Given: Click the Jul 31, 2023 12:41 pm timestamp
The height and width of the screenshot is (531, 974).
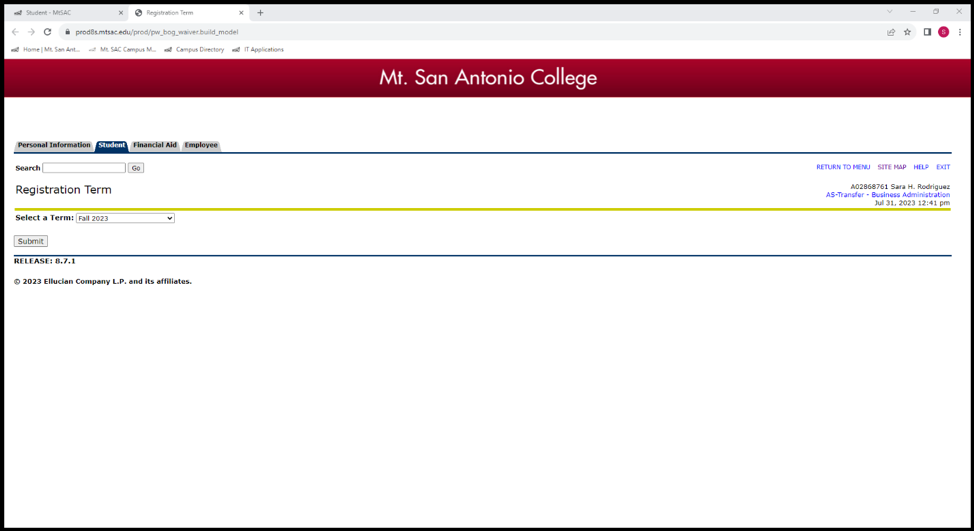Looking at the screenshot, I should [x=912, y=203].
